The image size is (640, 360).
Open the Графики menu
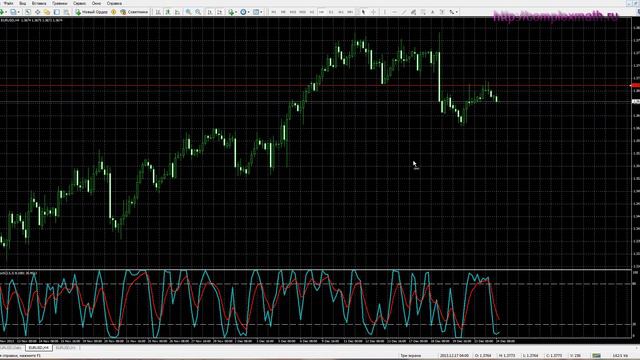60,3
